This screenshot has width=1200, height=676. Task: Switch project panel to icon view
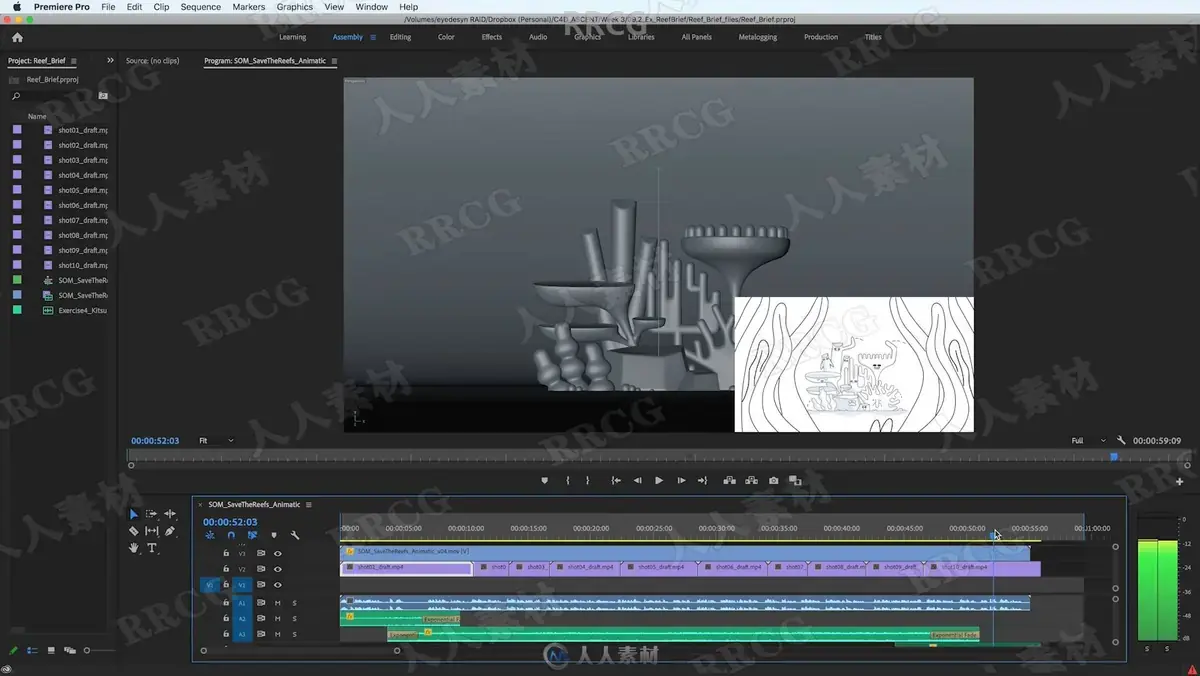tap(51, 650)
